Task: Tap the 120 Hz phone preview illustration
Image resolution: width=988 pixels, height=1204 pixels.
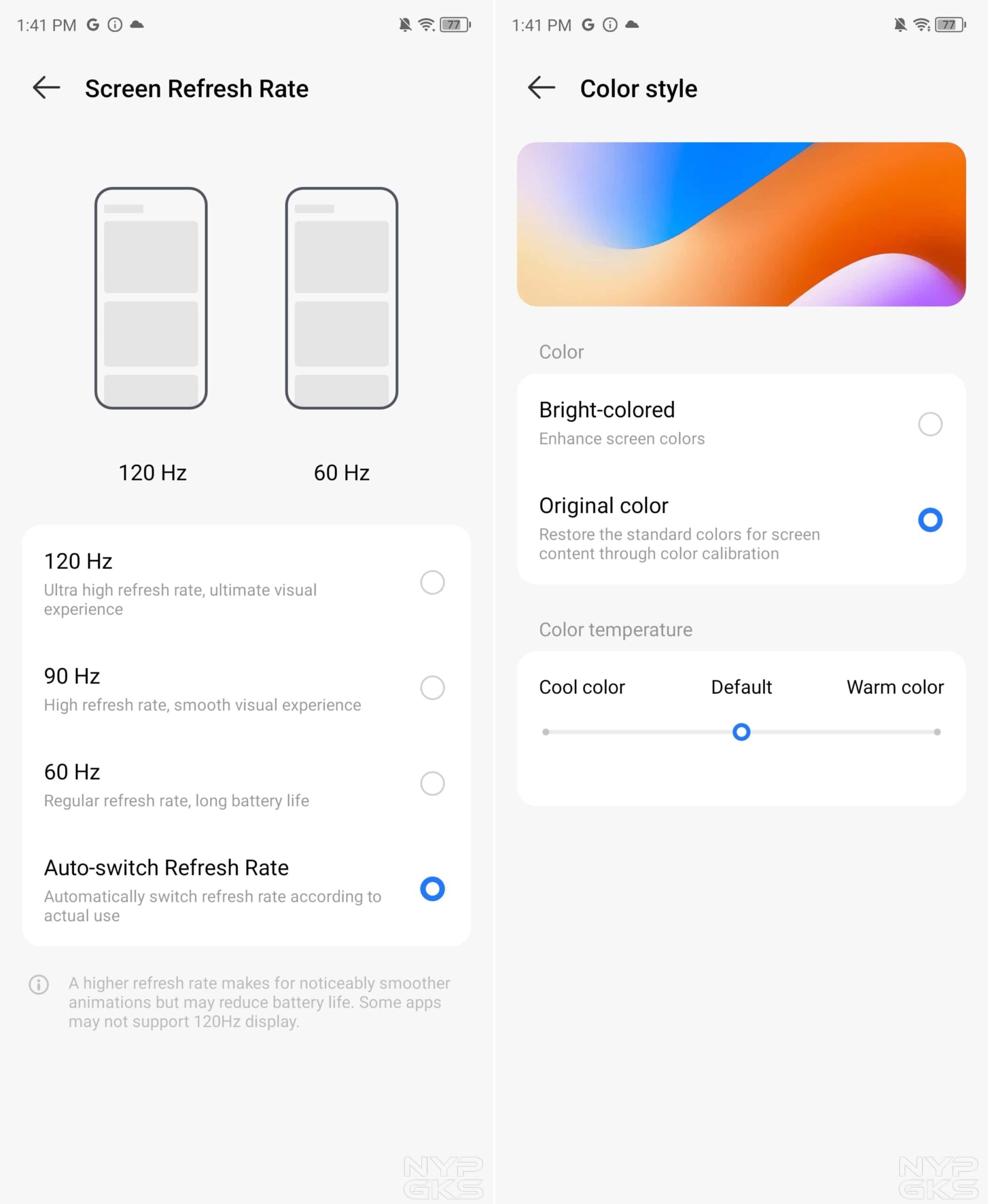Action: pyautogui.click(x=151, y=298)
